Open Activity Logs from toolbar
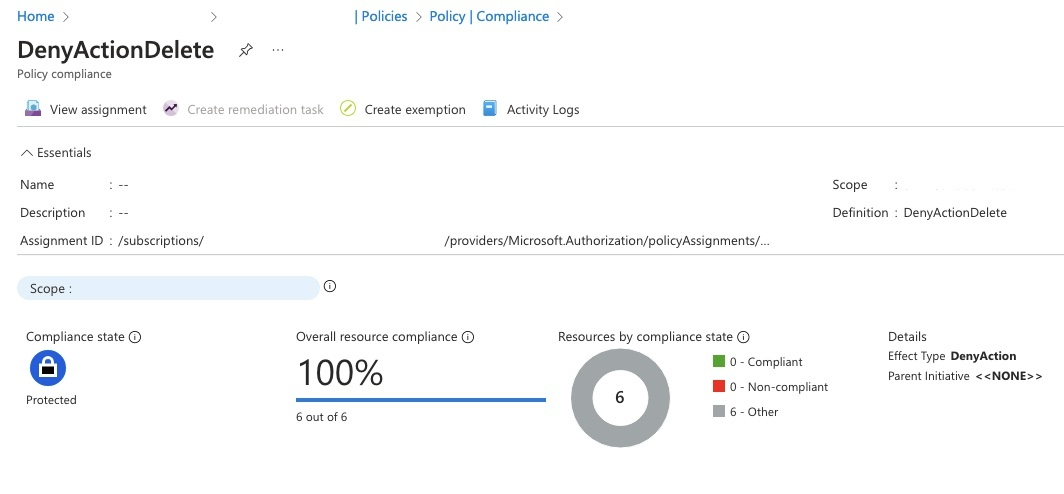1064x494 pixels. pos(531,109)
